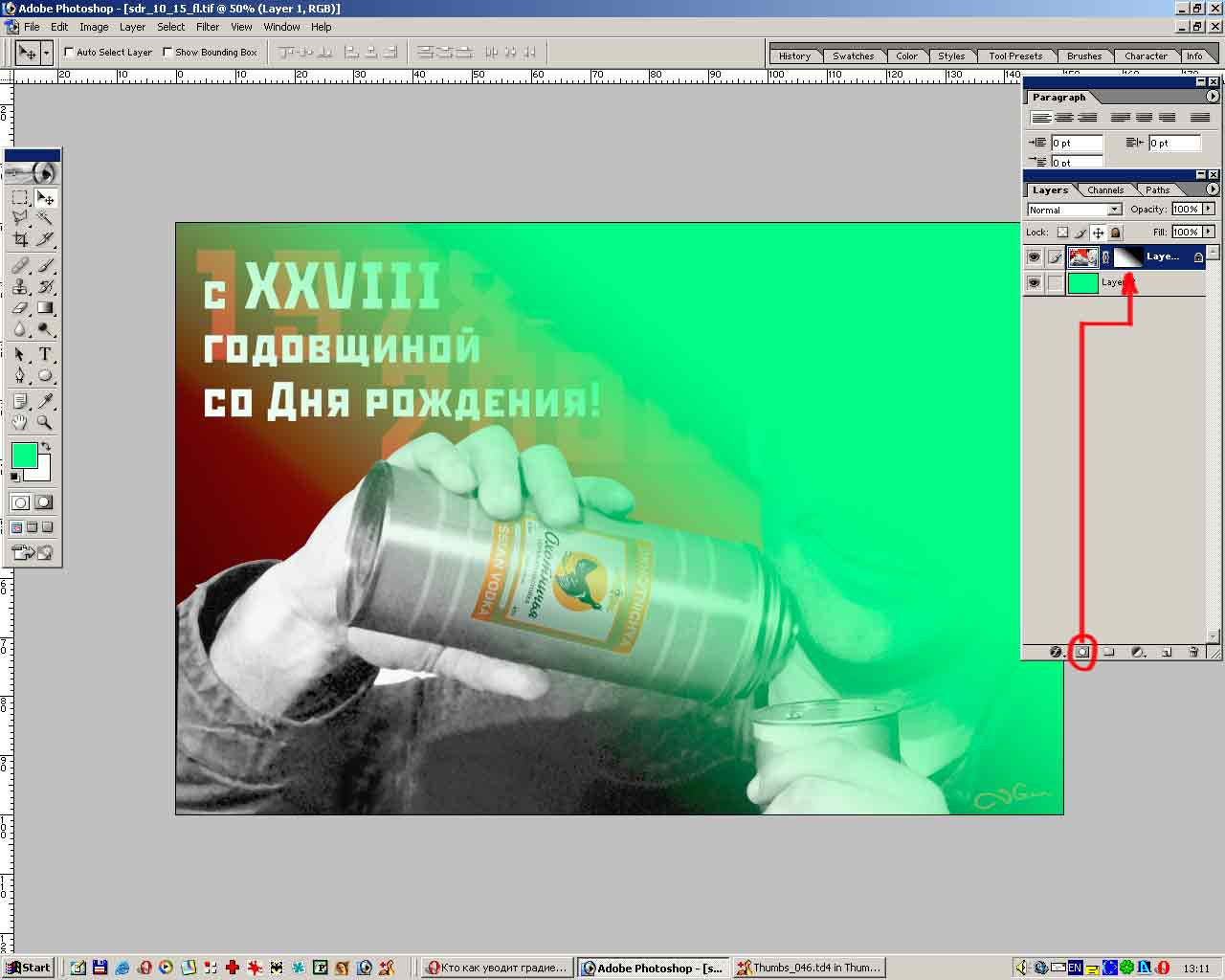1225x980 pixels.
Task: Switch to the Channels tab
Action: (x=1105, y=189)
